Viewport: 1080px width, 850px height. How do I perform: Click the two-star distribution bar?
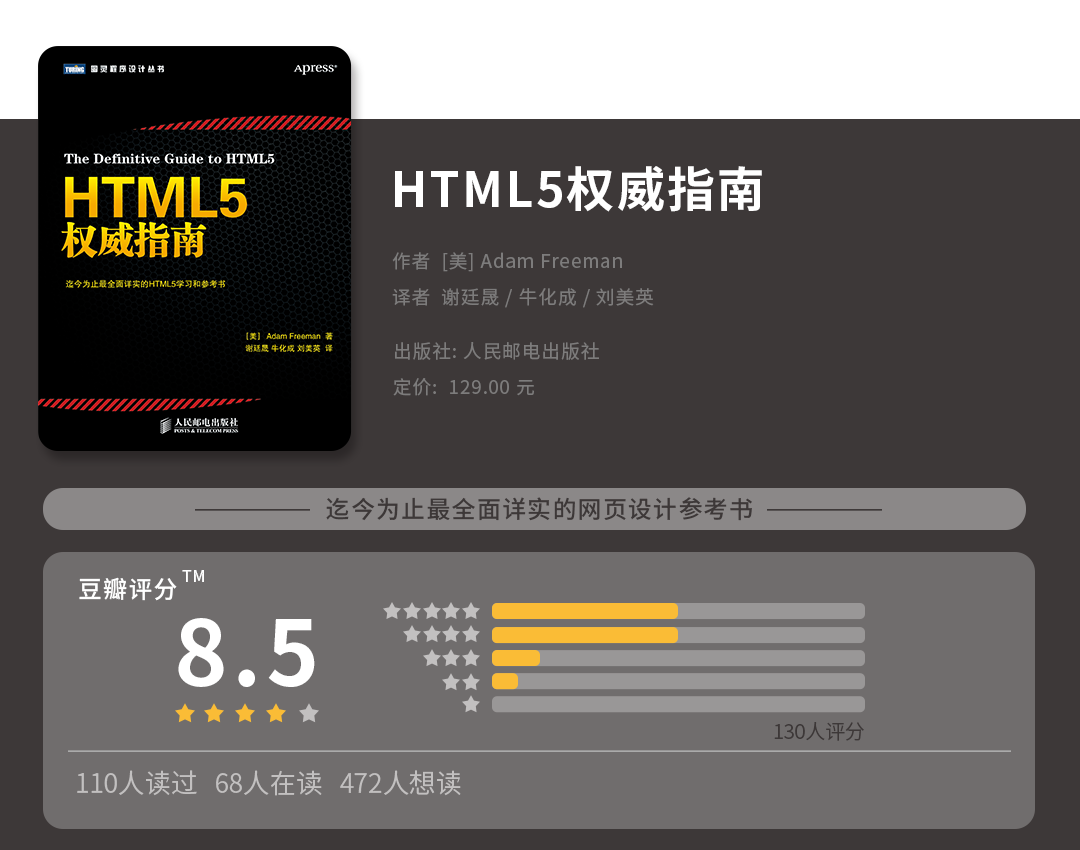(678, 681)
